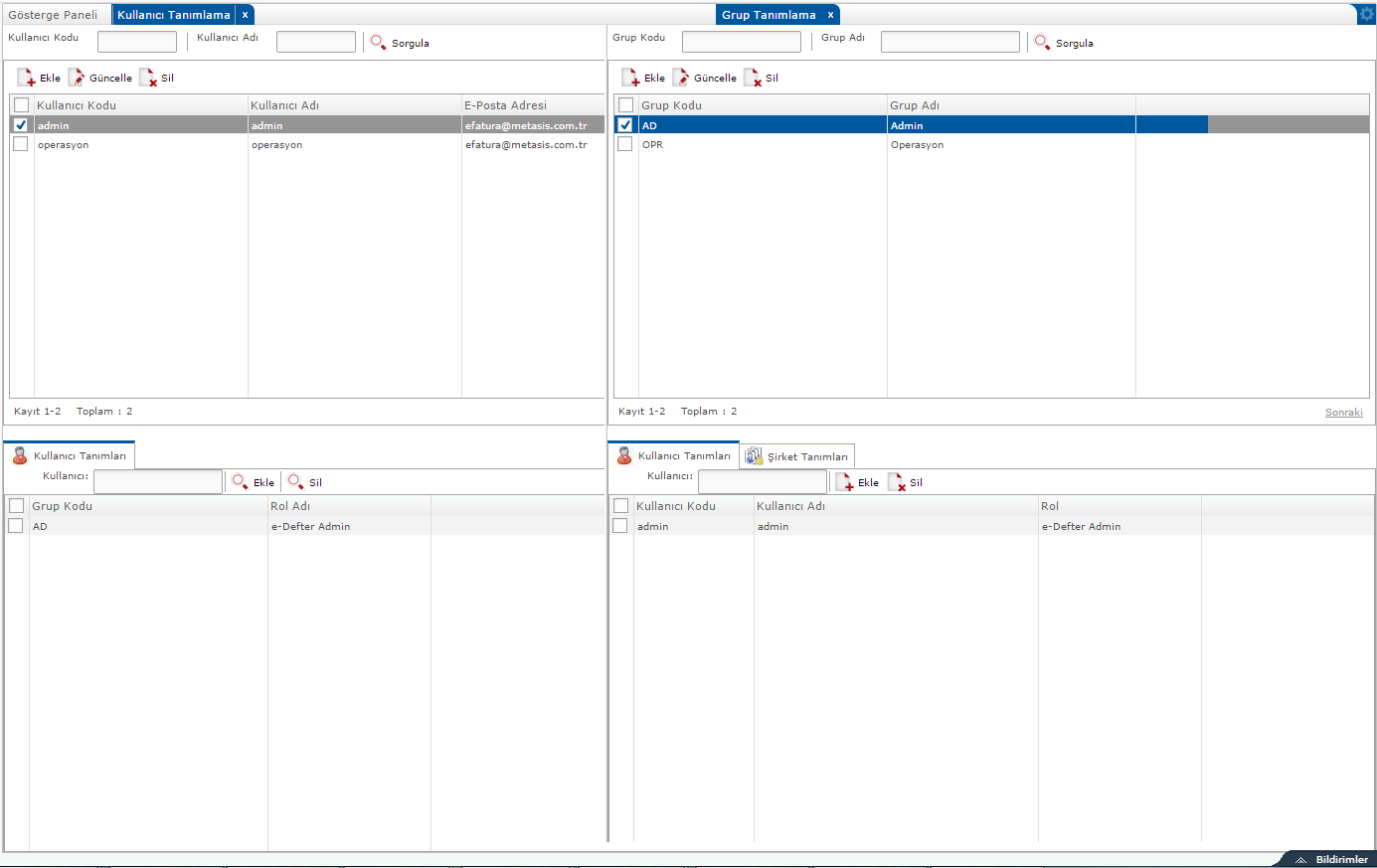Sort by Kullanıcı Kodu column in user list
1377x868 pixels.
point(141,105)
